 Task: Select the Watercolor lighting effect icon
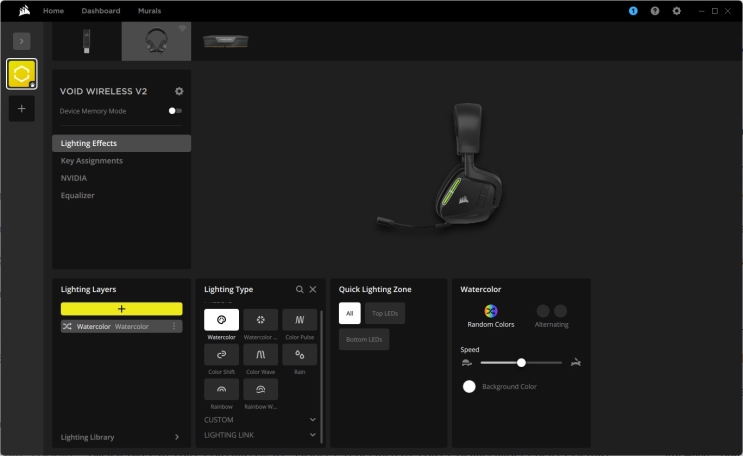221,320
